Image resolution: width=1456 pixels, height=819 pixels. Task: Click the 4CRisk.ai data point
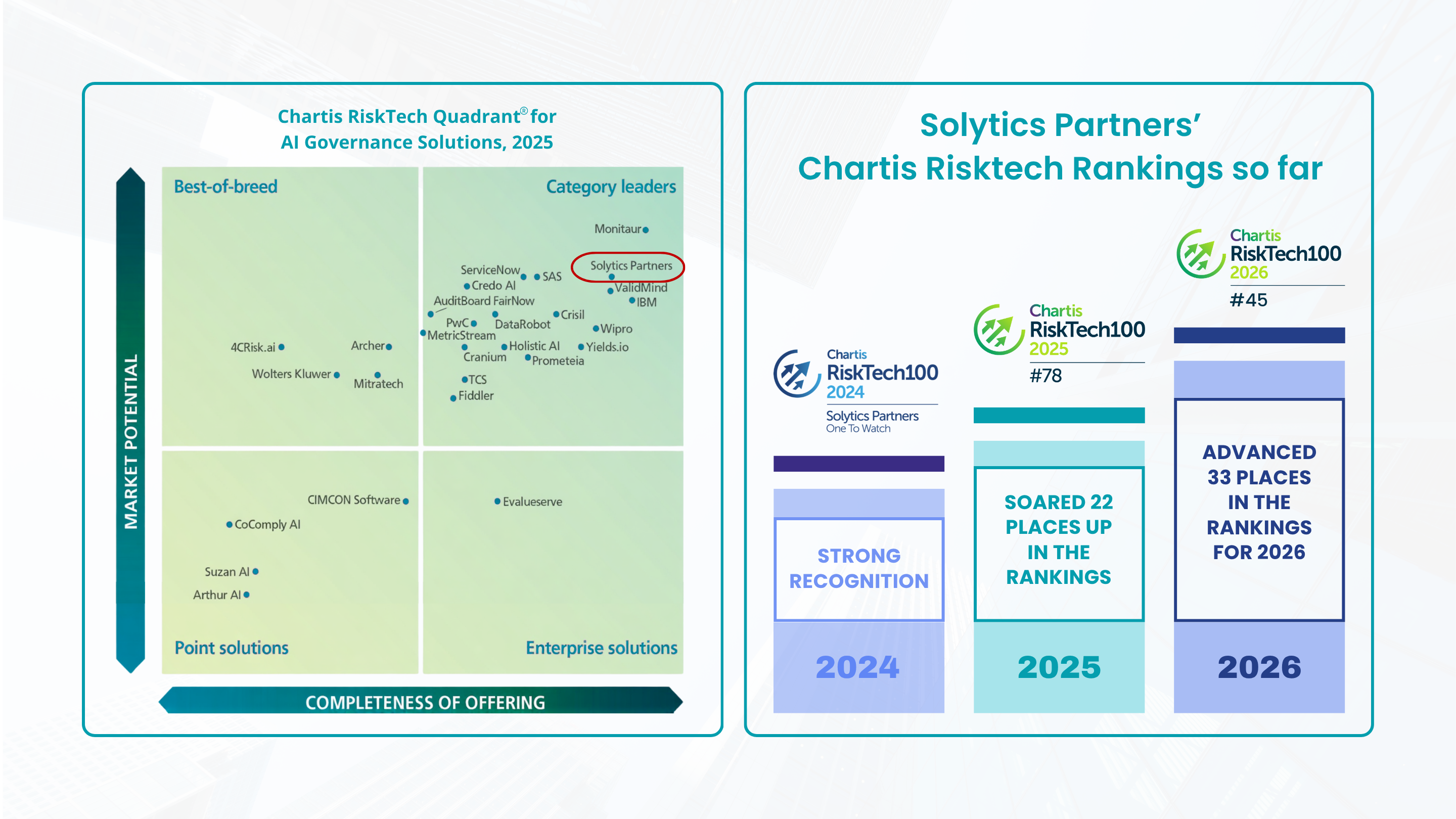282,347
